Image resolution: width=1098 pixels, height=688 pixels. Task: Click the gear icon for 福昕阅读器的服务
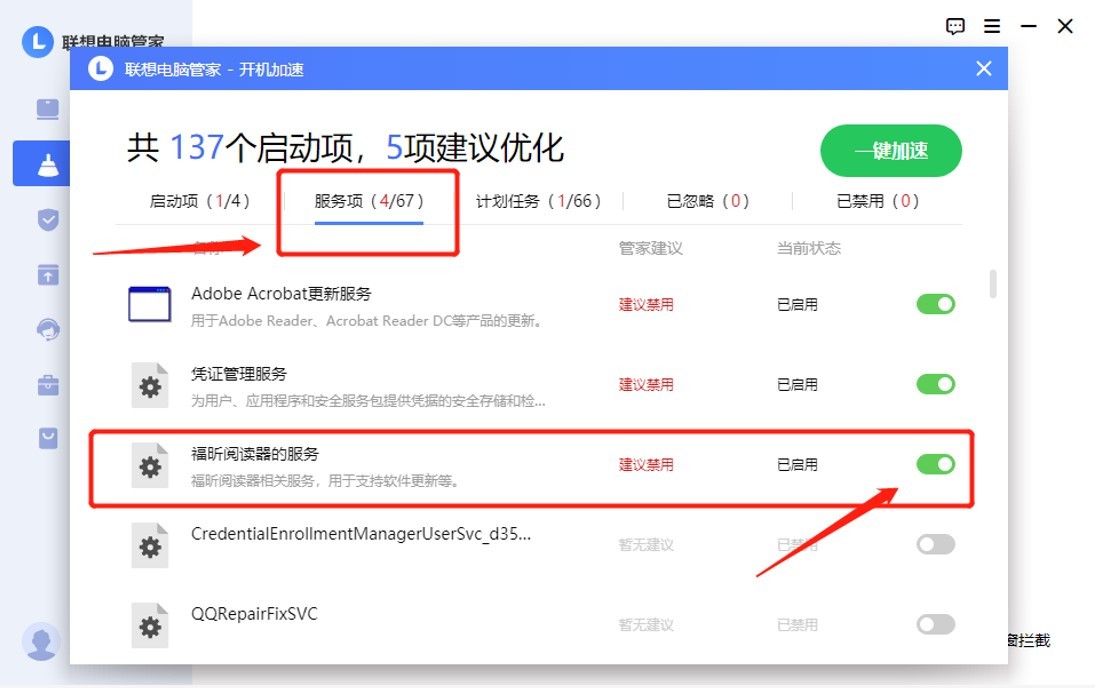pyautogui.click(x=150, y=465)
